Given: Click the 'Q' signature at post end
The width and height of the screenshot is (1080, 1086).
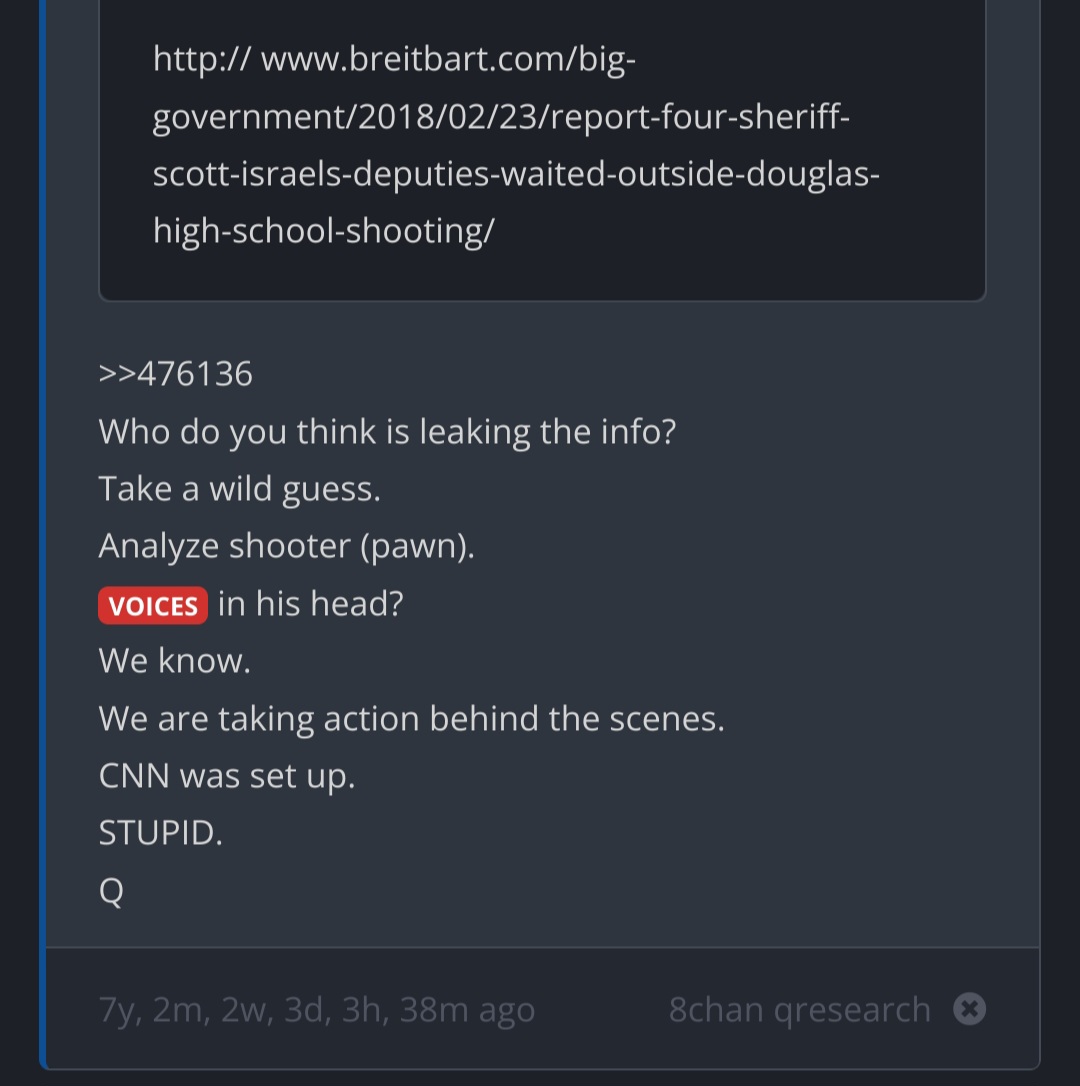Looking at the screenshot, I should pyautogui.click(x=111, y=891).
